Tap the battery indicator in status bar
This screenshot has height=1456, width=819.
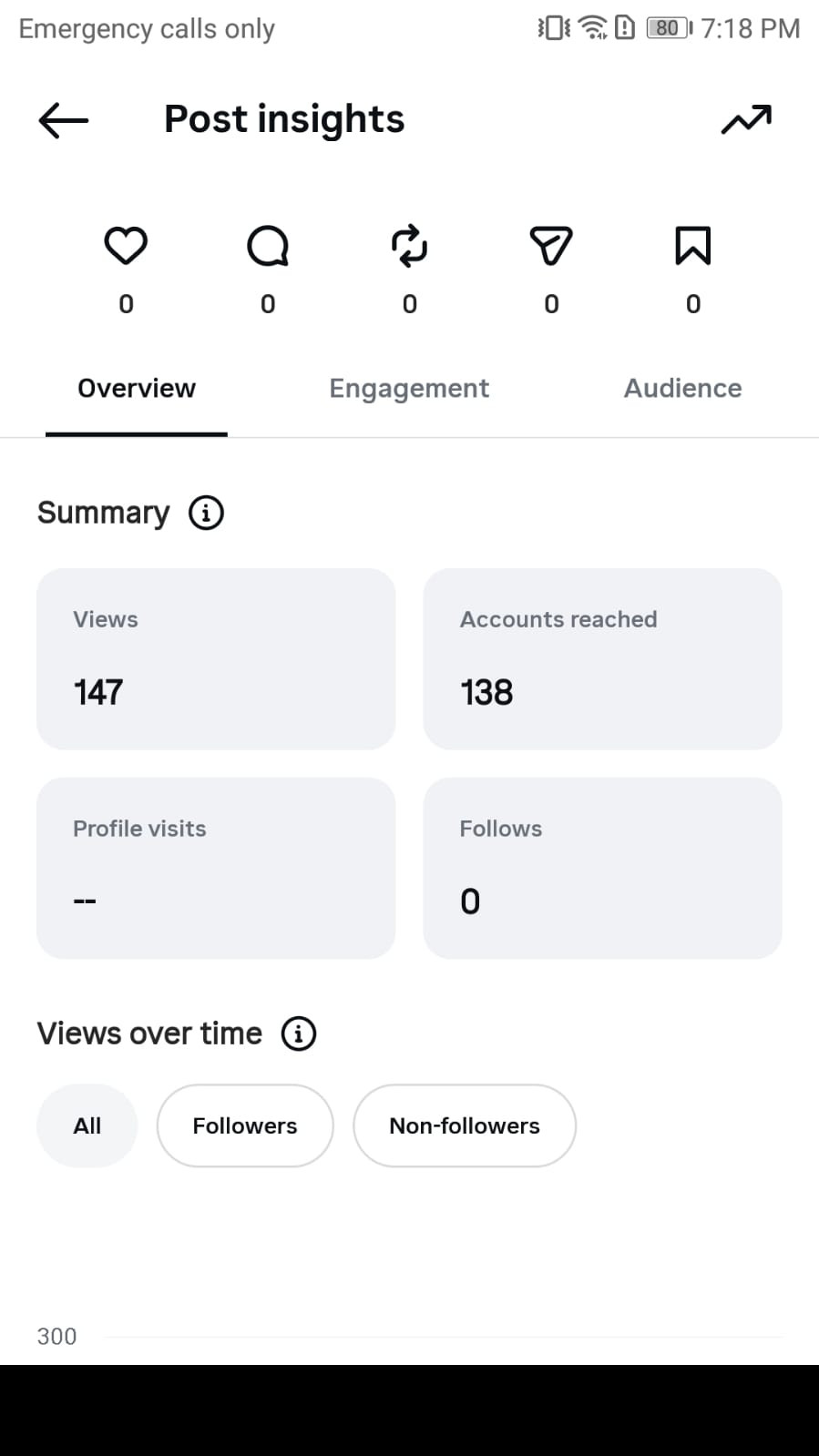(670, 28)
